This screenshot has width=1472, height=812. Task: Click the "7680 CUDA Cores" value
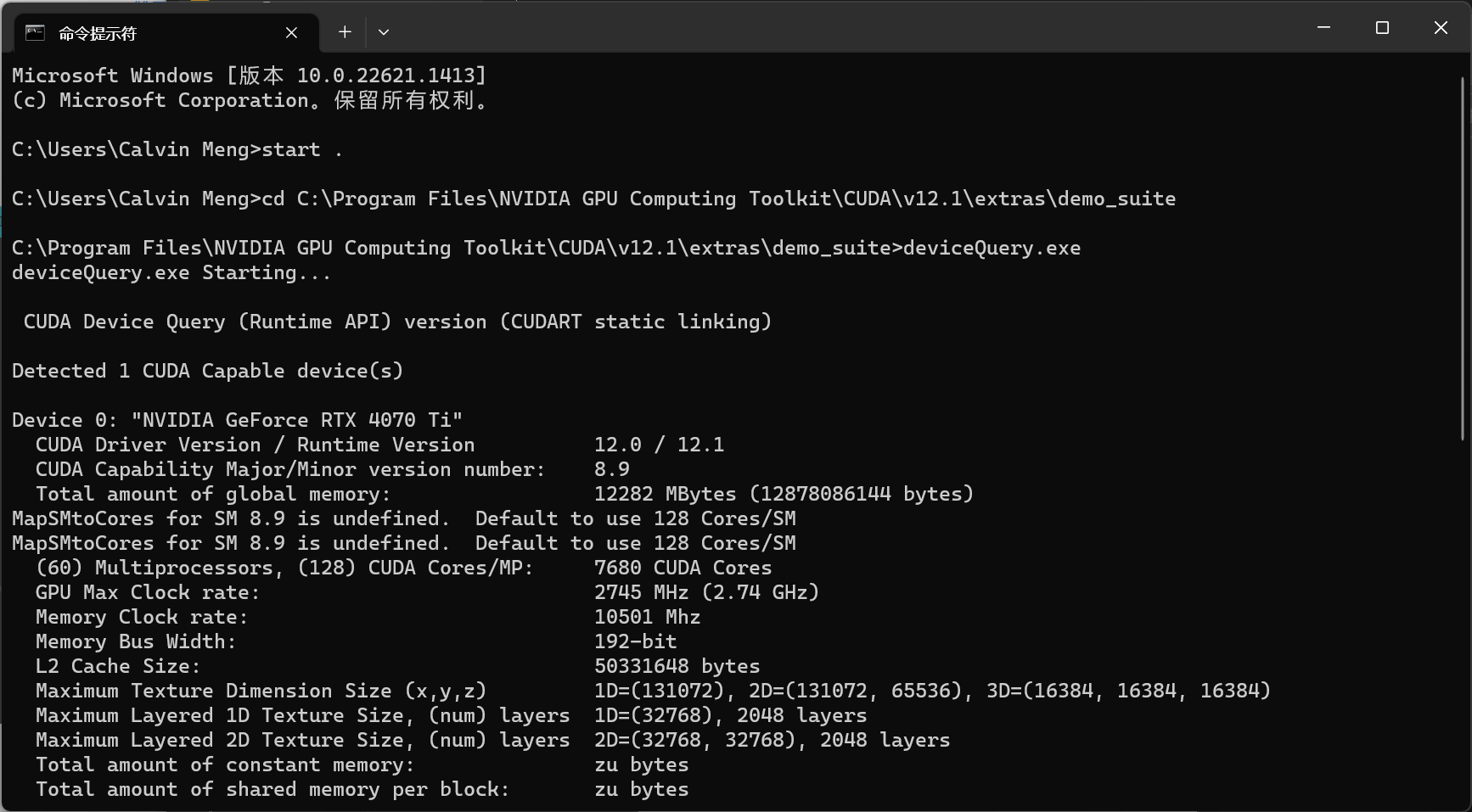pos(683,568)
